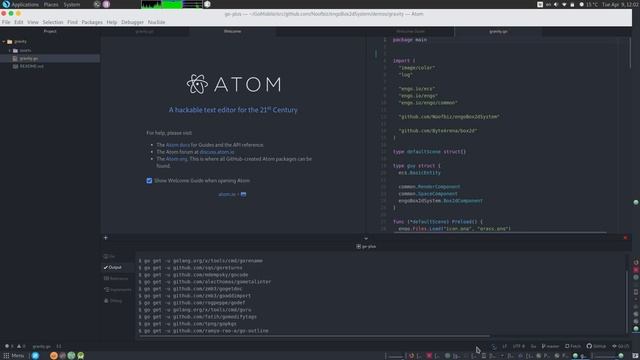Screen dimensions: 640x360
Task: Collapse bottom panel with the chevron
Action: coord(366,238)
